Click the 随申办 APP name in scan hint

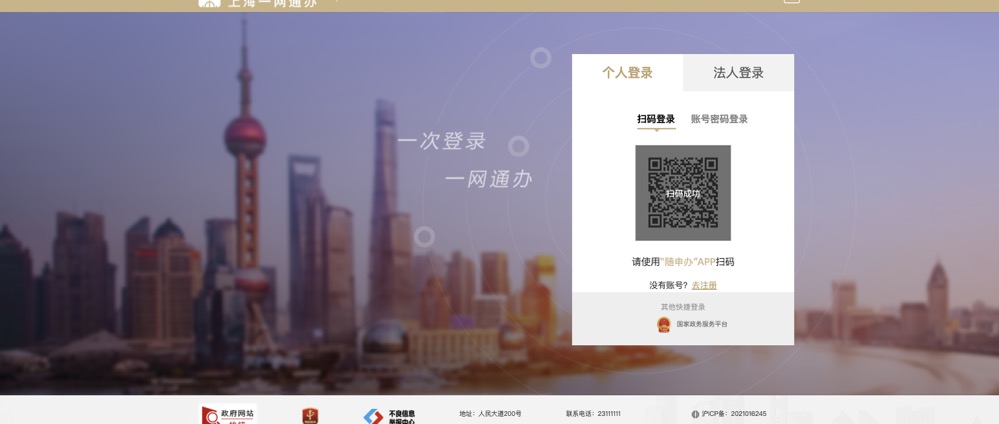(x=688, y=262)
